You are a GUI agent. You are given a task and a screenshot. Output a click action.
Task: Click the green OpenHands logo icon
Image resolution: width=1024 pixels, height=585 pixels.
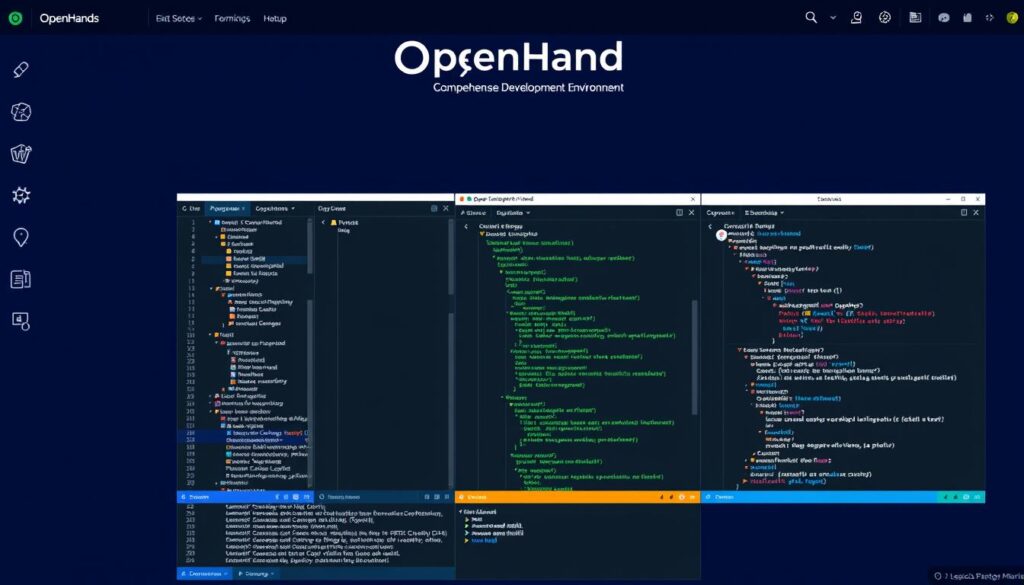tap(16, 18)
